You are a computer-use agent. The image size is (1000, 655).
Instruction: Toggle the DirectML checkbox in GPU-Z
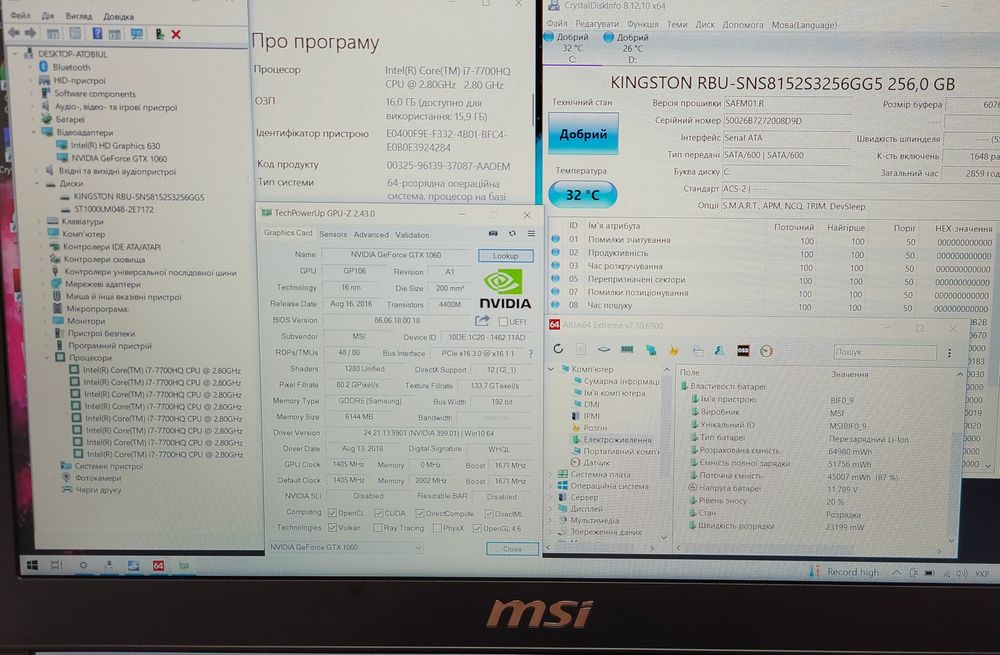(x=489, y=513)
